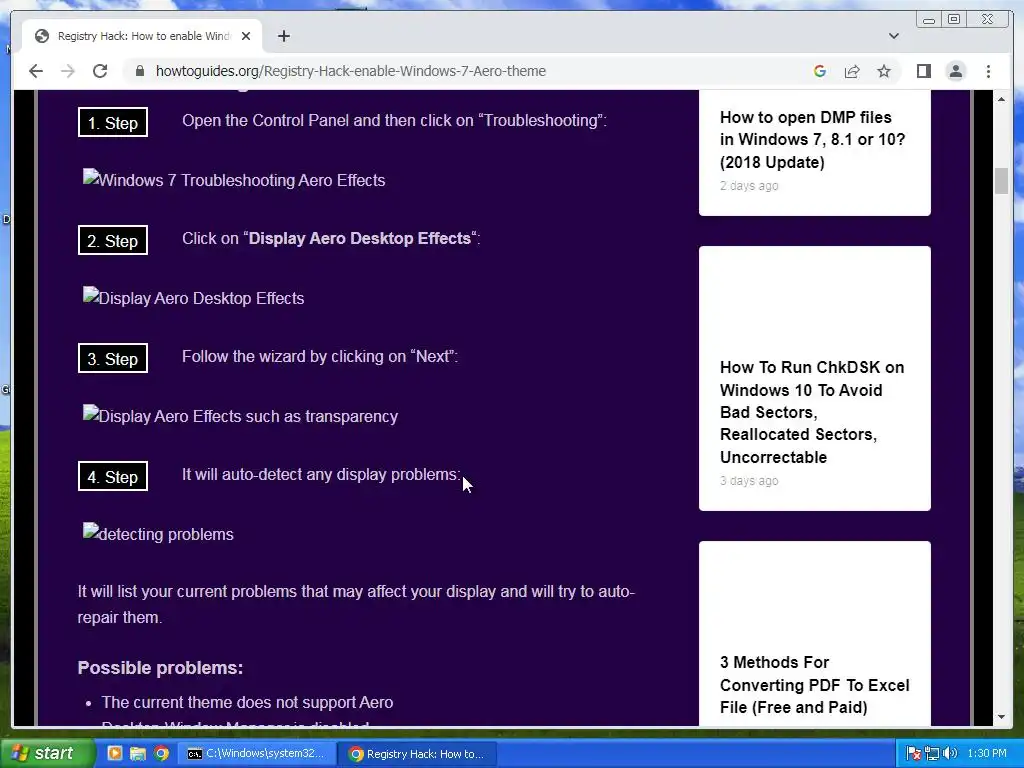This screenshot has height=768, width=1024.
Task: Click security alert tray icon
Action: [x=914, y=754]
